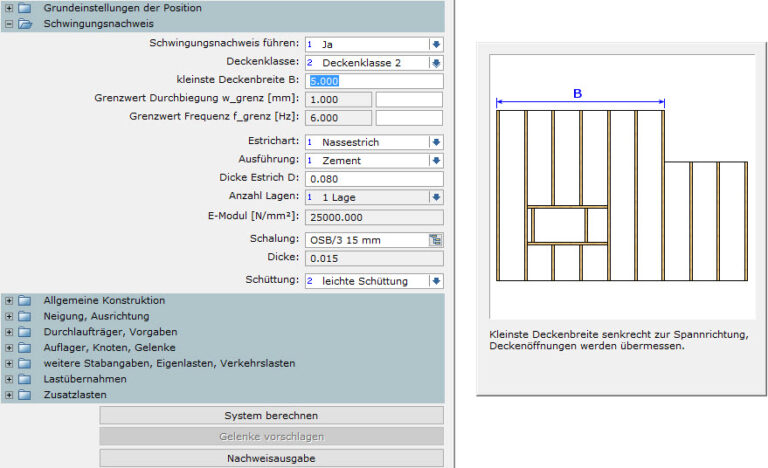The image size is (768, 468).
Task: Click folder icon beside Schwingungsnachweis
Action: coord(25,23)
